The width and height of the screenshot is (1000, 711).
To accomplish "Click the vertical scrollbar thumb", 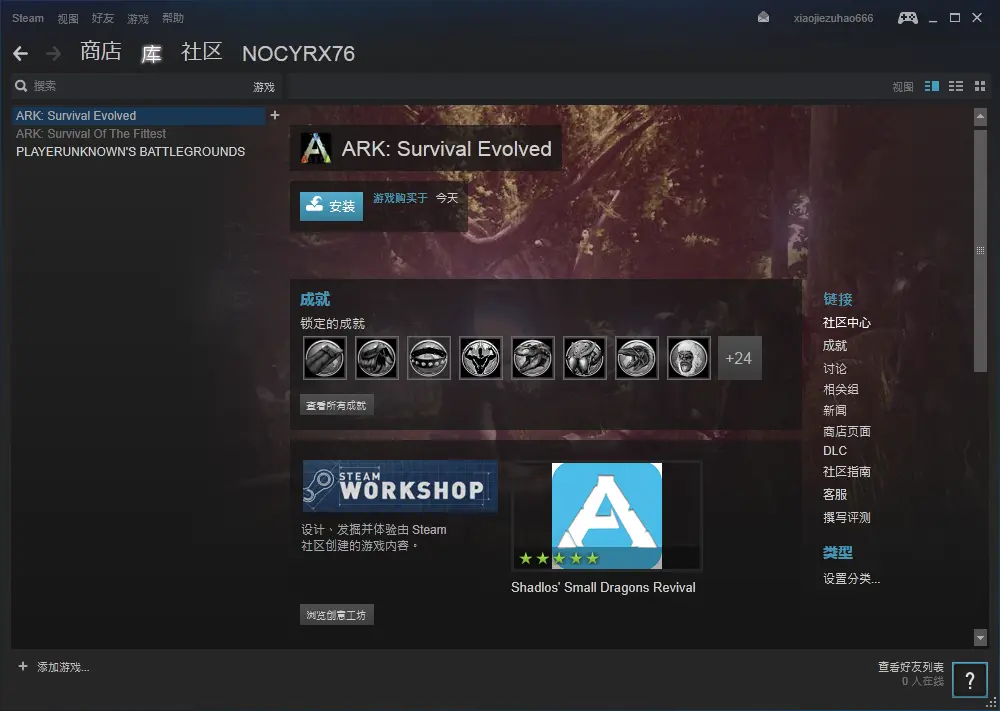I will click(980, 251).
